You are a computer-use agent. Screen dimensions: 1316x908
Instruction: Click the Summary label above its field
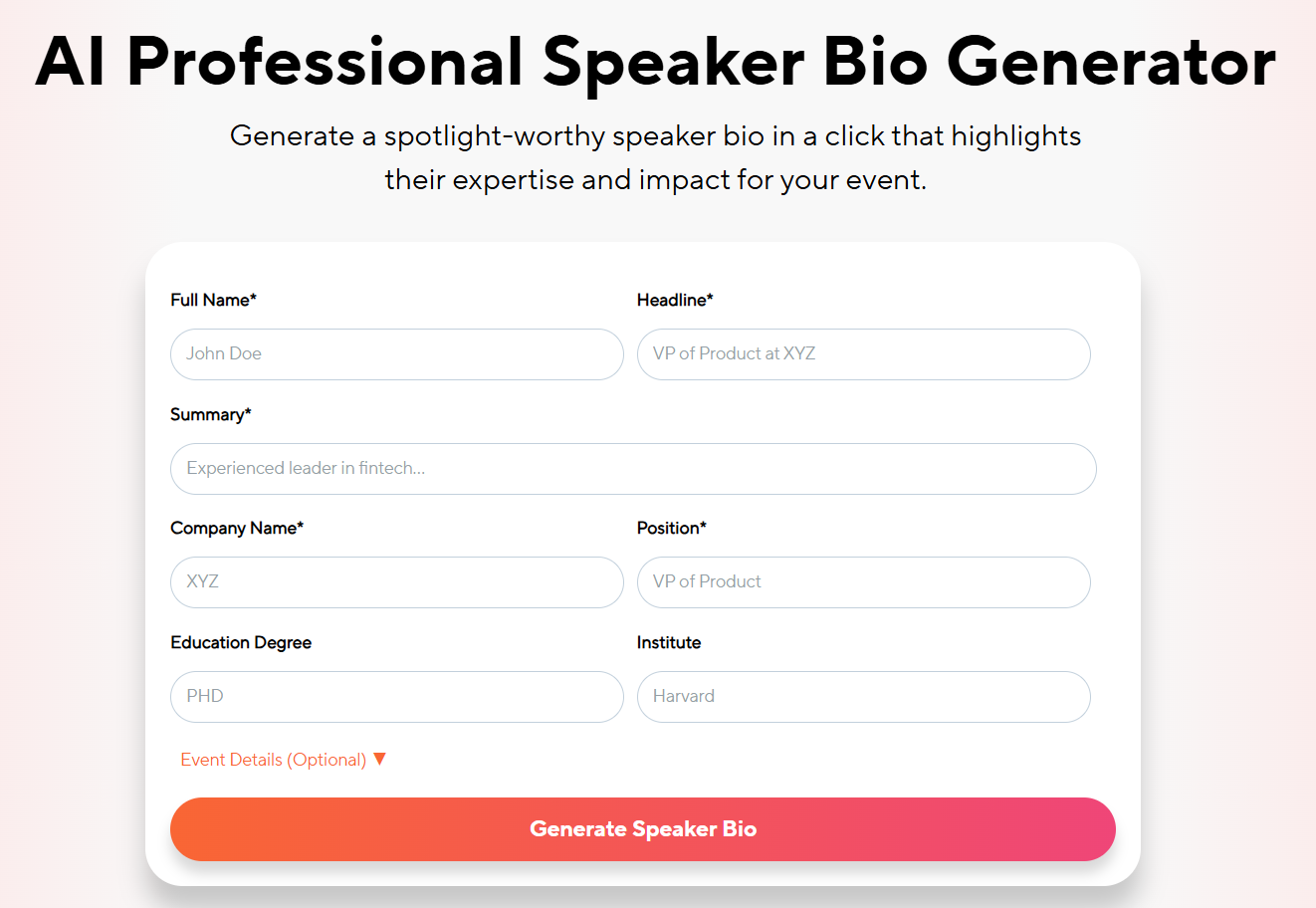[210, 414]
